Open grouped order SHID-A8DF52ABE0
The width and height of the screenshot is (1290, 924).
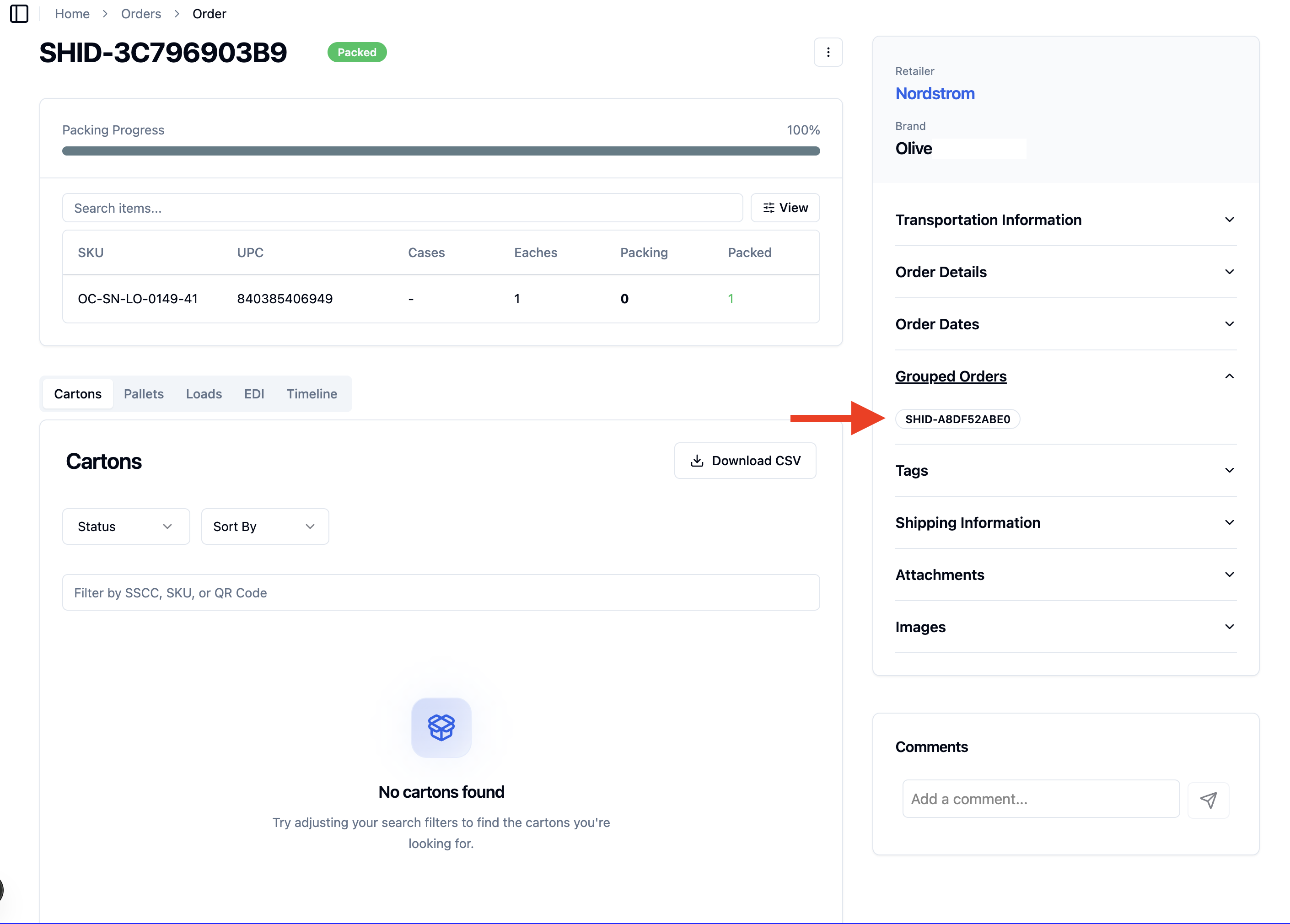click(957, 419)
